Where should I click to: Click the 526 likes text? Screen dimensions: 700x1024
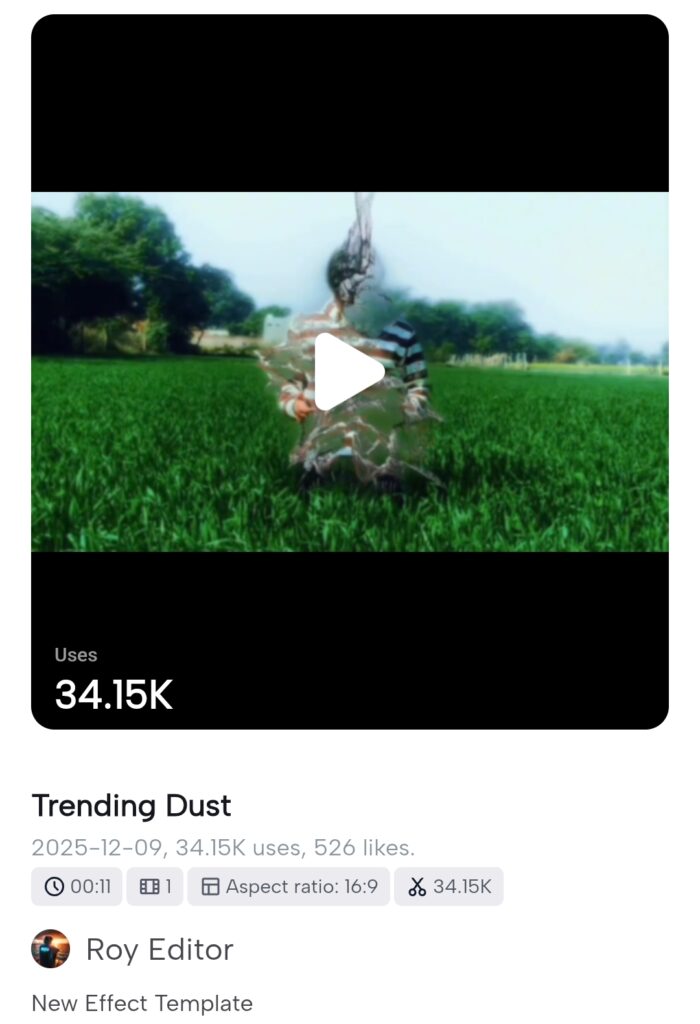[x=363, y=848]
